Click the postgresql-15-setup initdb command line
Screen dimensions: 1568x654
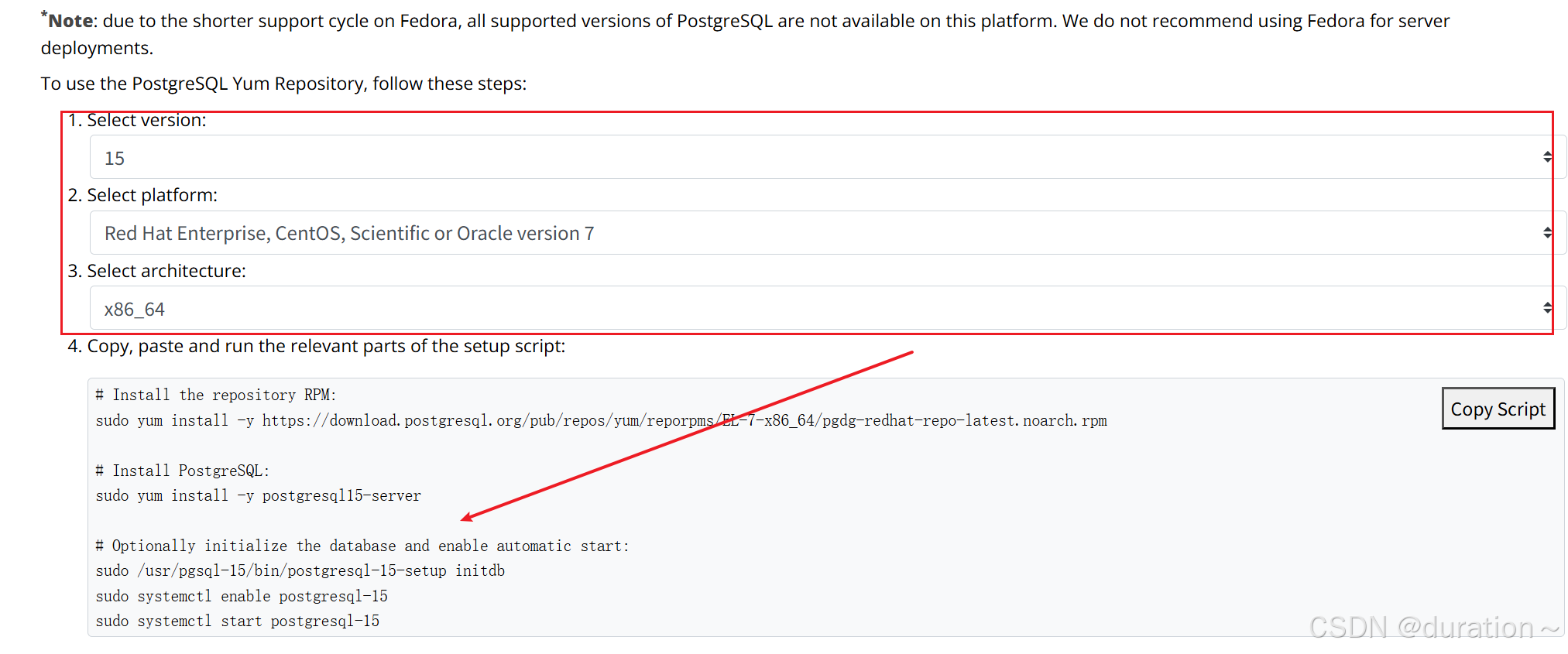coord(300,570)
